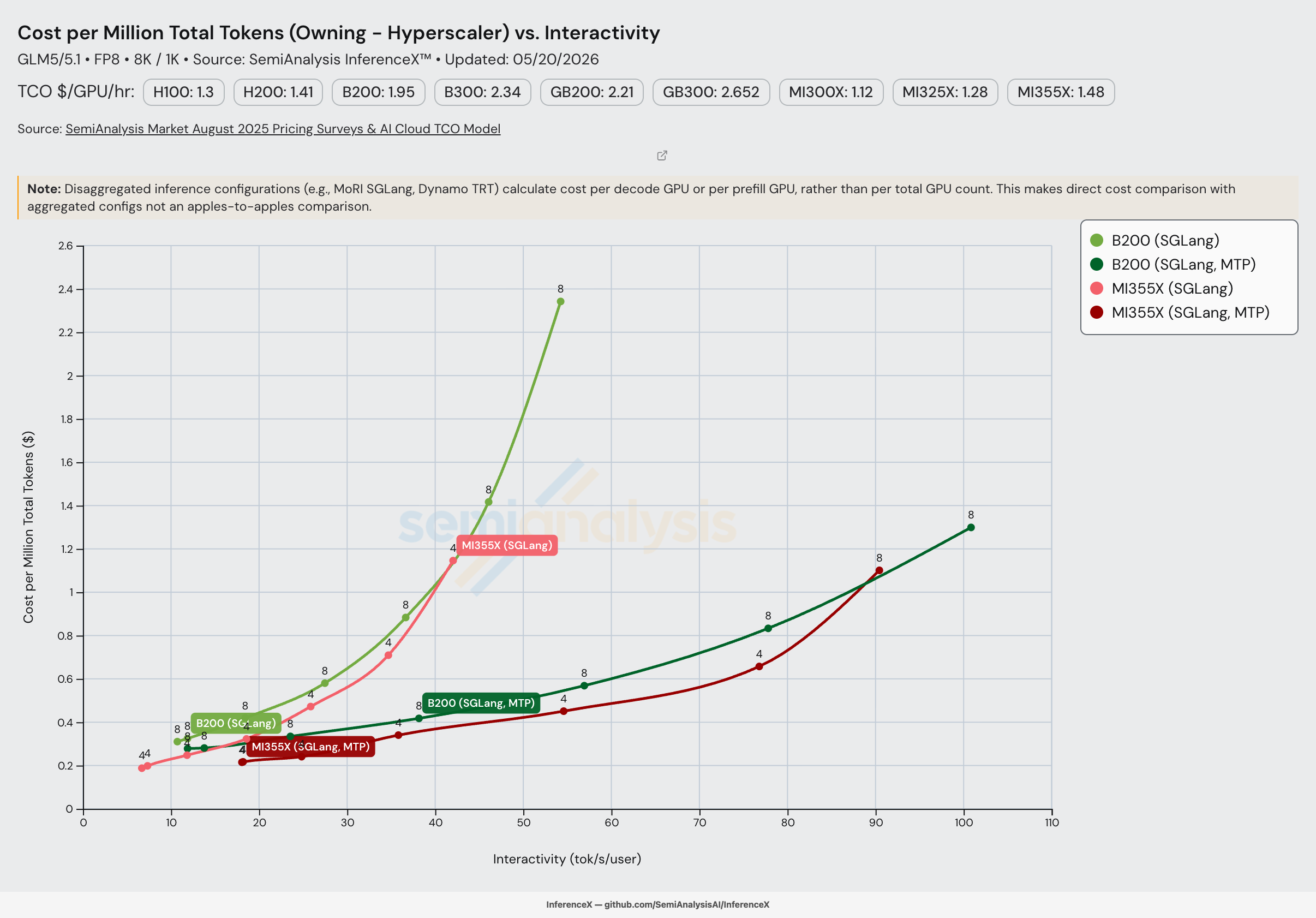1316x918 pixels.
Task: Select the rightmost B200 MTP point past 100 tok/s
Action: click(x=971, y=528)
